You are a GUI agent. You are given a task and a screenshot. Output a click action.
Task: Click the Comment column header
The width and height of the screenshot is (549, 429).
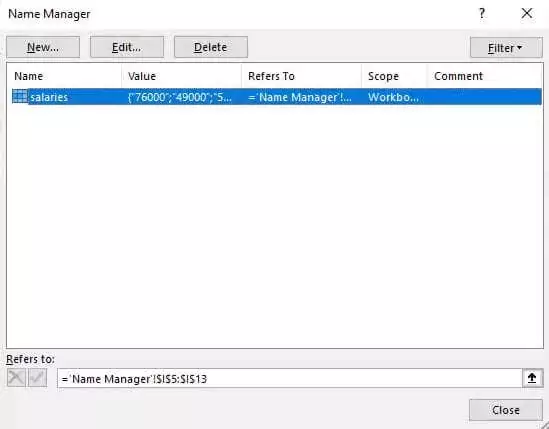pos(458,76)
